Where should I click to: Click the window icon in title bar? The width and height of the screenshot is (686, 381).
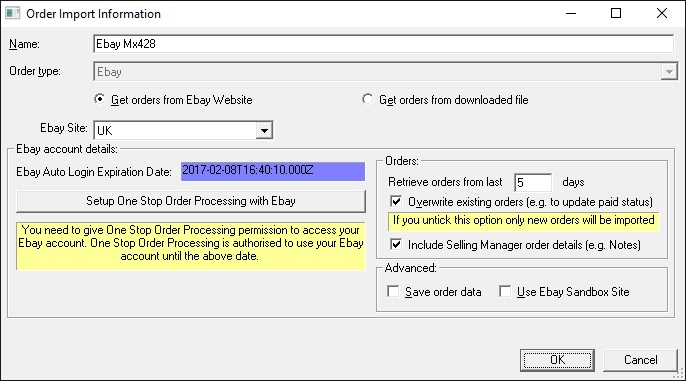coord(12,13)
